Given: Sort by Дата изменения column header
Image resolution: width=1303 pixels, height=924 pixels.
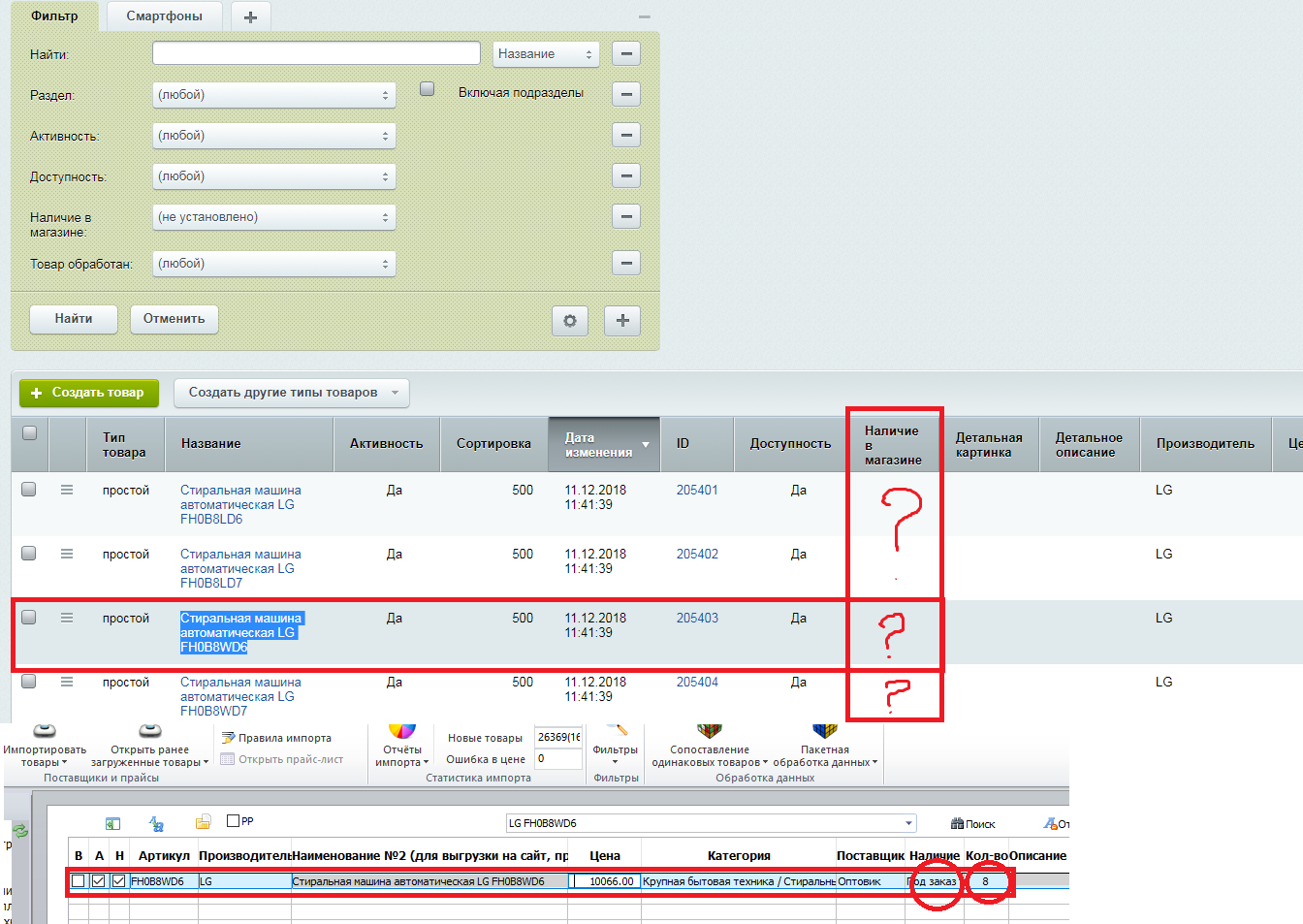Looking at the screenshot, I should pos(604,444).
